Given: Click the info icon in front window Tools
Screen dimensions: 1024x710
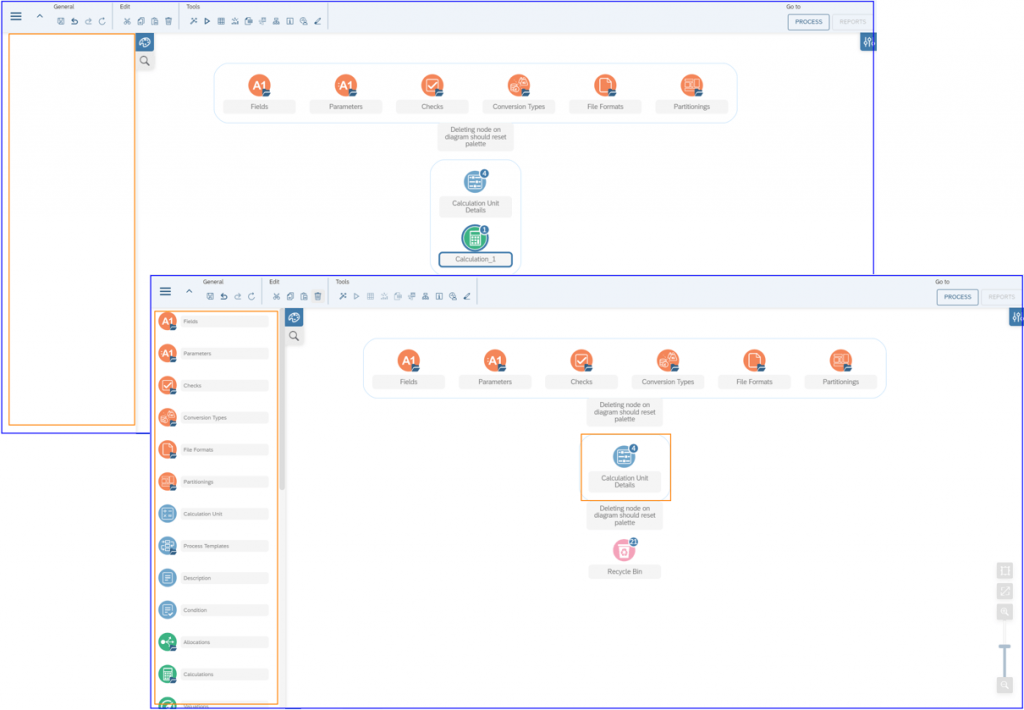Looking at the screenshot, I should click(440, 297).
